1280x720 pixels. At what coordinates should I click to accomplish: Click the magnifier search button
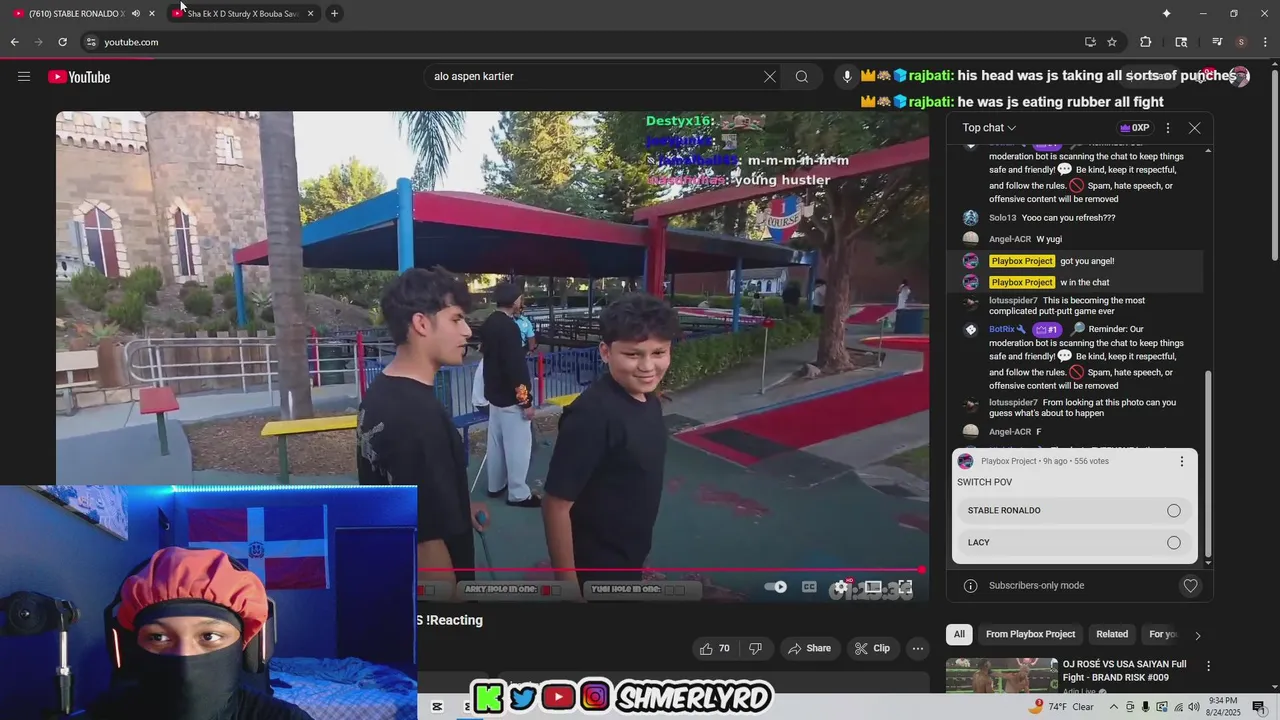point(802,77)
